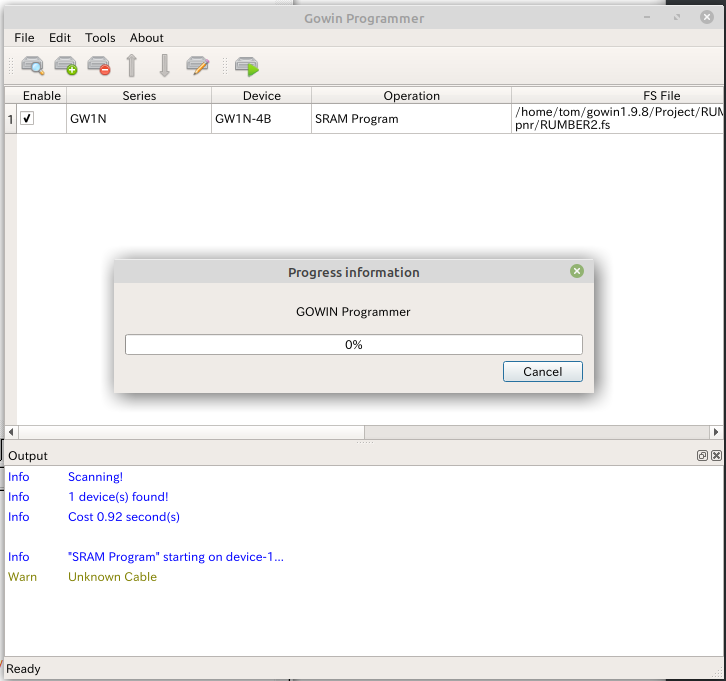Click the 'Cost 0.92 second(s)' output line
This screenshot has width=726, height=681.
(x=124, y=517)
